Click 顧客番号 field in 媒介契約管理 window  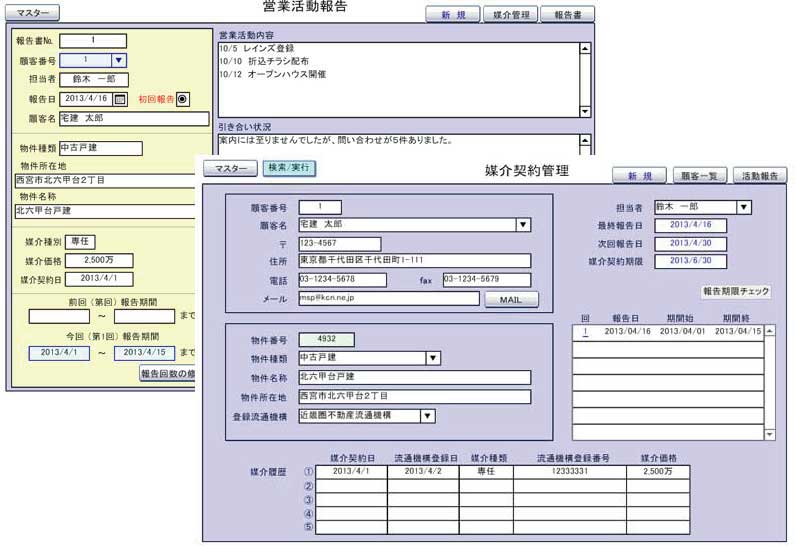[x=320, y=207]
